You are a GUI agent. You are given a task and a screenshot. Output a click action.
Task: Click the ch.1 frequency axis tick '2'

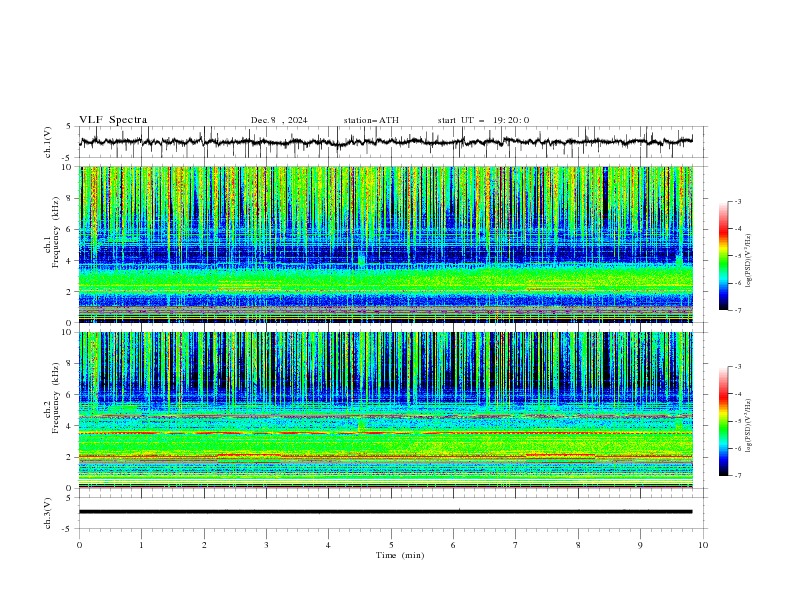(71, 292)
